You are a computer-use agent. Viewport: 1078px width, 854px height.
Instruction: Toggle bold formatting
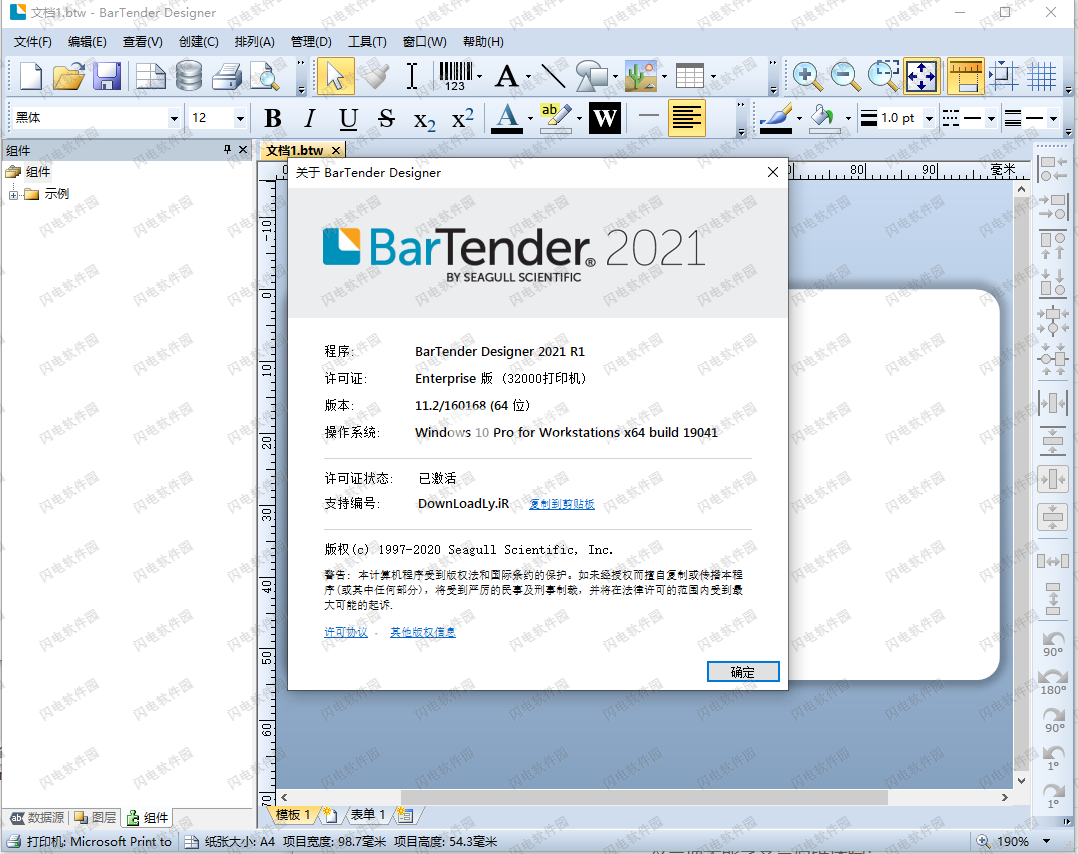273,118
